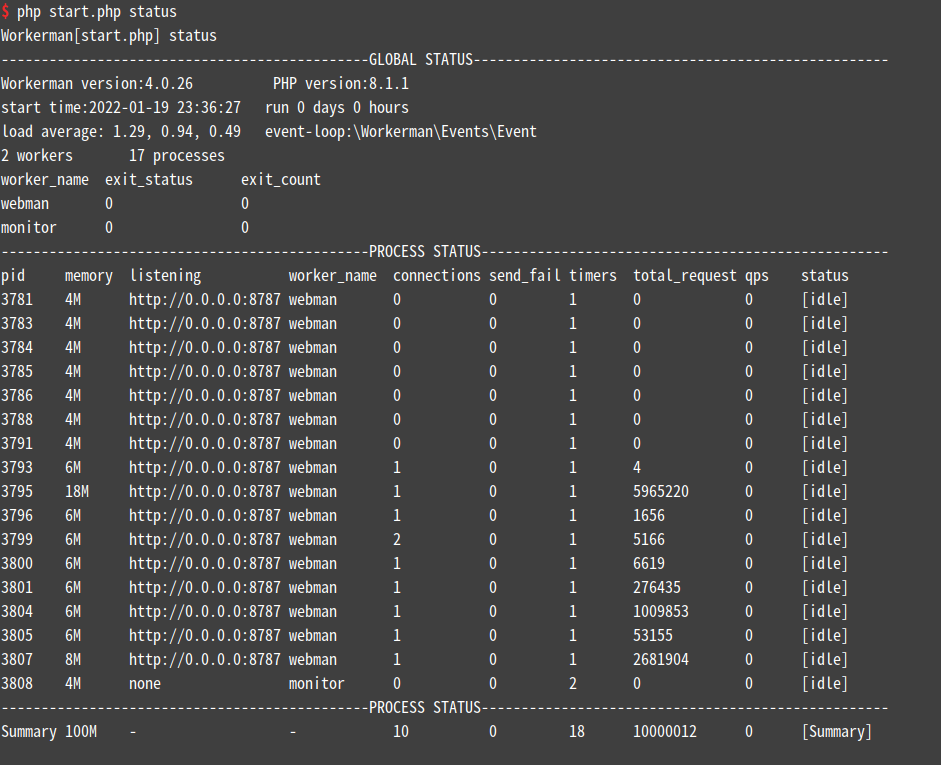
Task: Click total_request value 6619
Action: [x=649, y=564]
